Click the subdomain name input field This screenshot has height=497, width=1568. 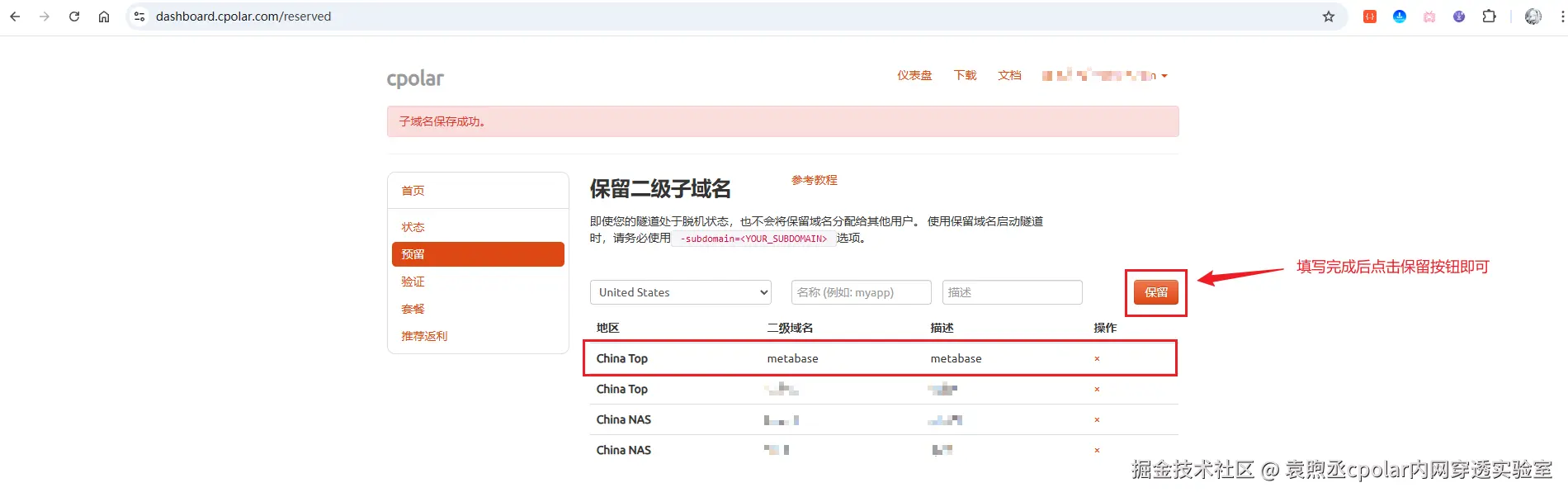click(862, 292)
